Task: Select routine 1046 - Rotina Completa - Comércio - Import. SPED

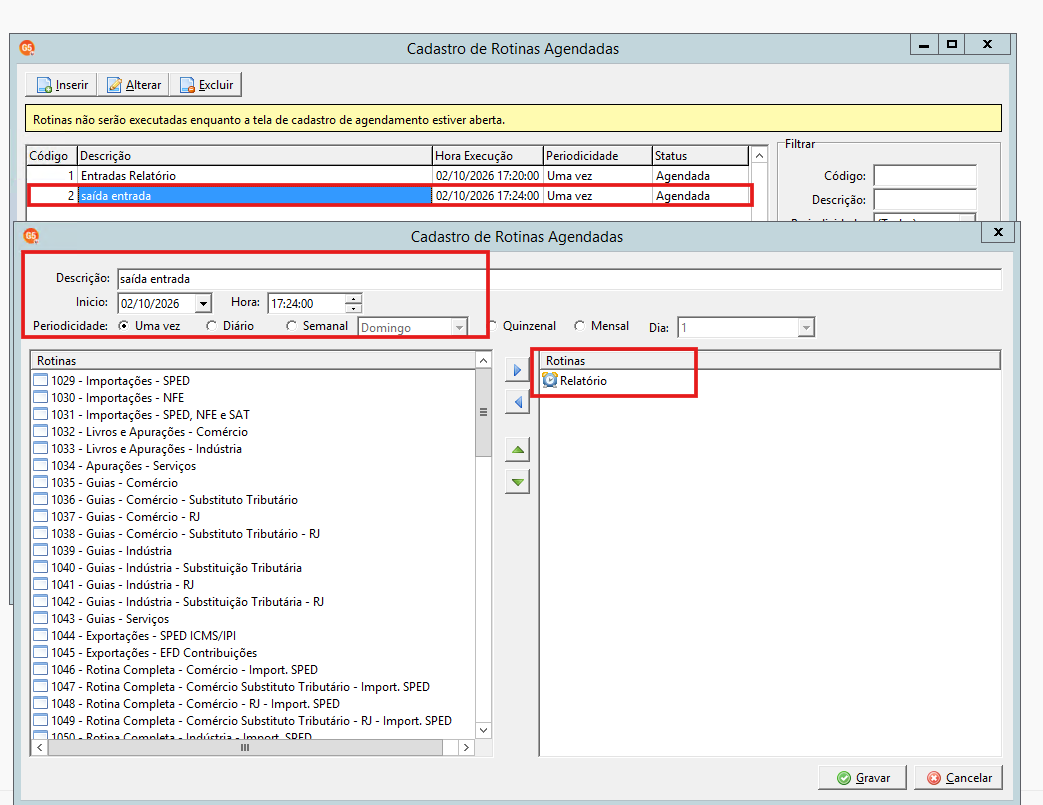Action: (176, 670)
